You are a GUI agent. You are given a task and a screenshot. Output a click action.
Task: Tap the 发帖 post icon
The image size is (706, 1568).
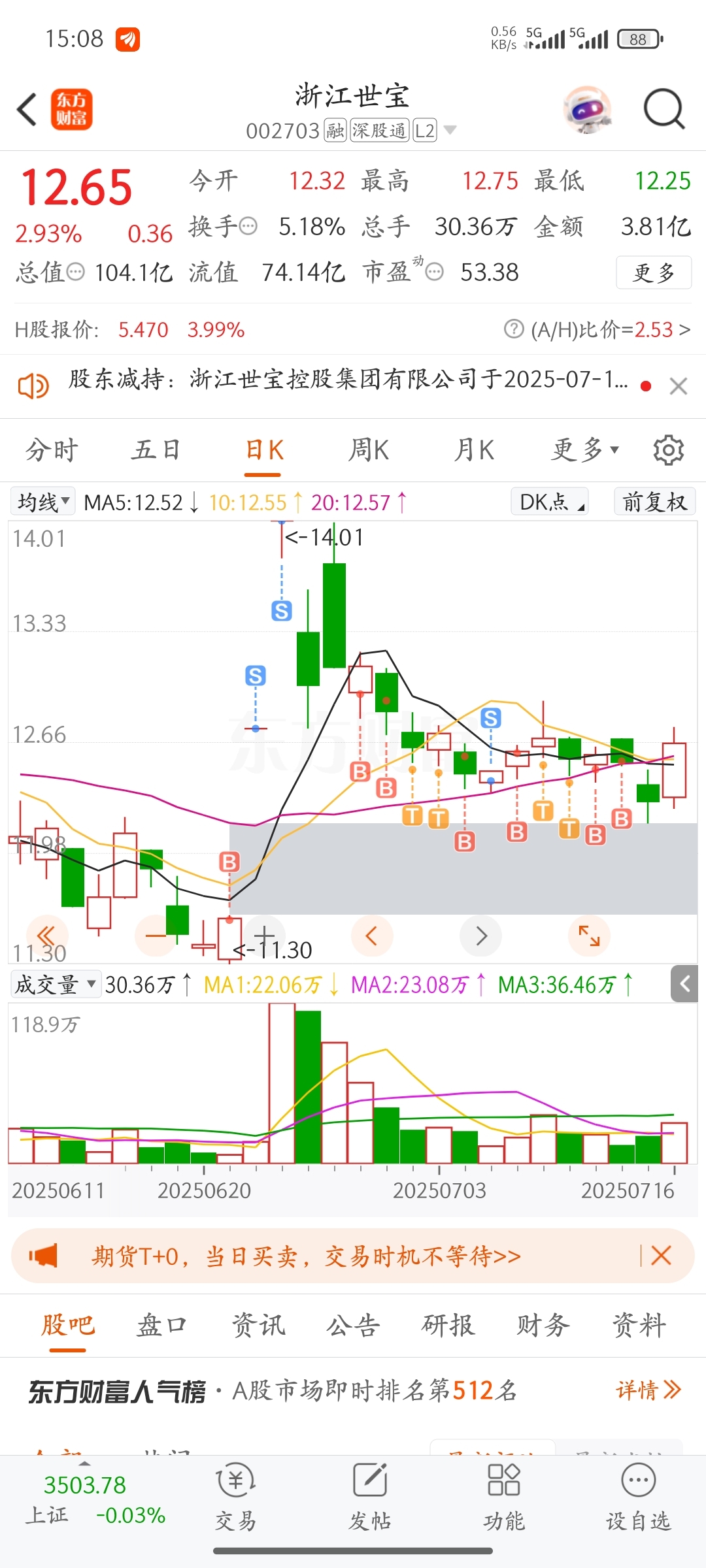tap(370, 1497)
